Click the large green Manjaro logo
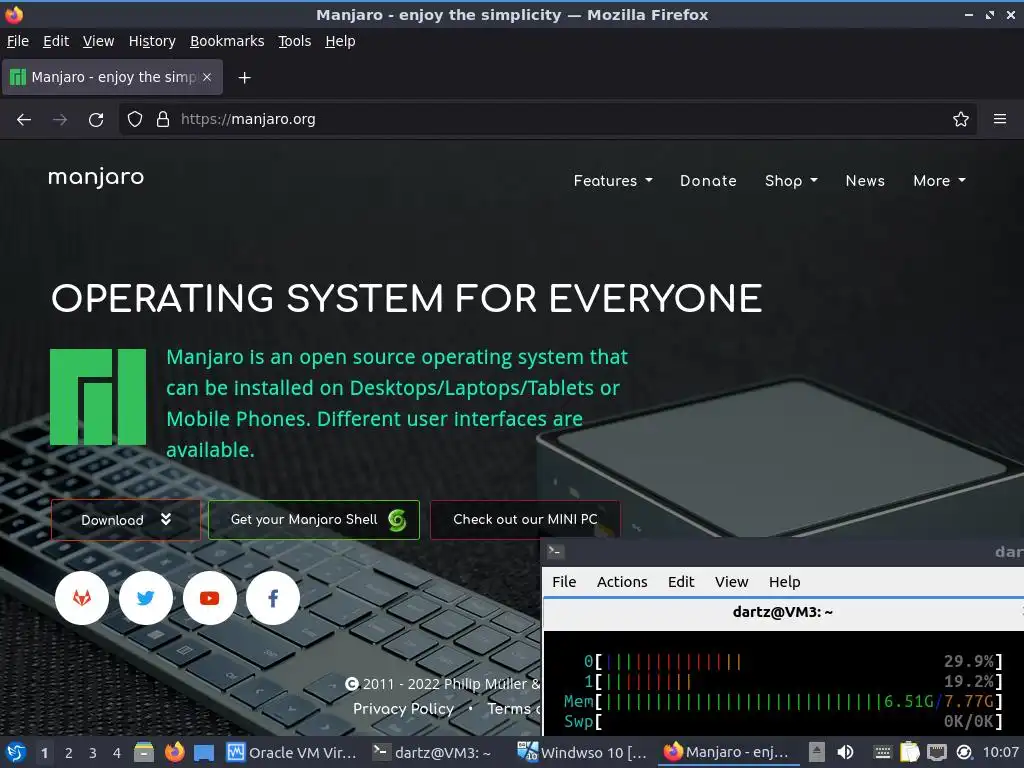This screenshot has width=1024, height=768. (x=98, y=396)
